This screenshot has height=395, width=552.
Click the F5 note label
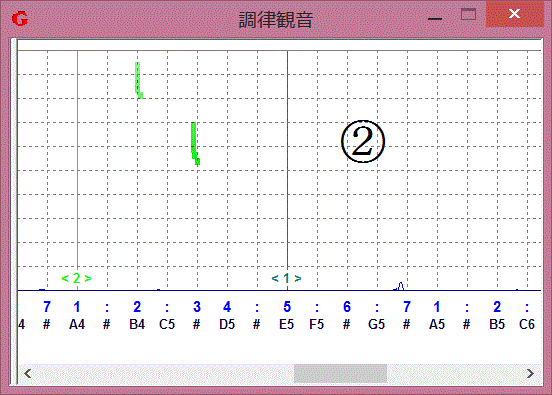coord(316,324)
